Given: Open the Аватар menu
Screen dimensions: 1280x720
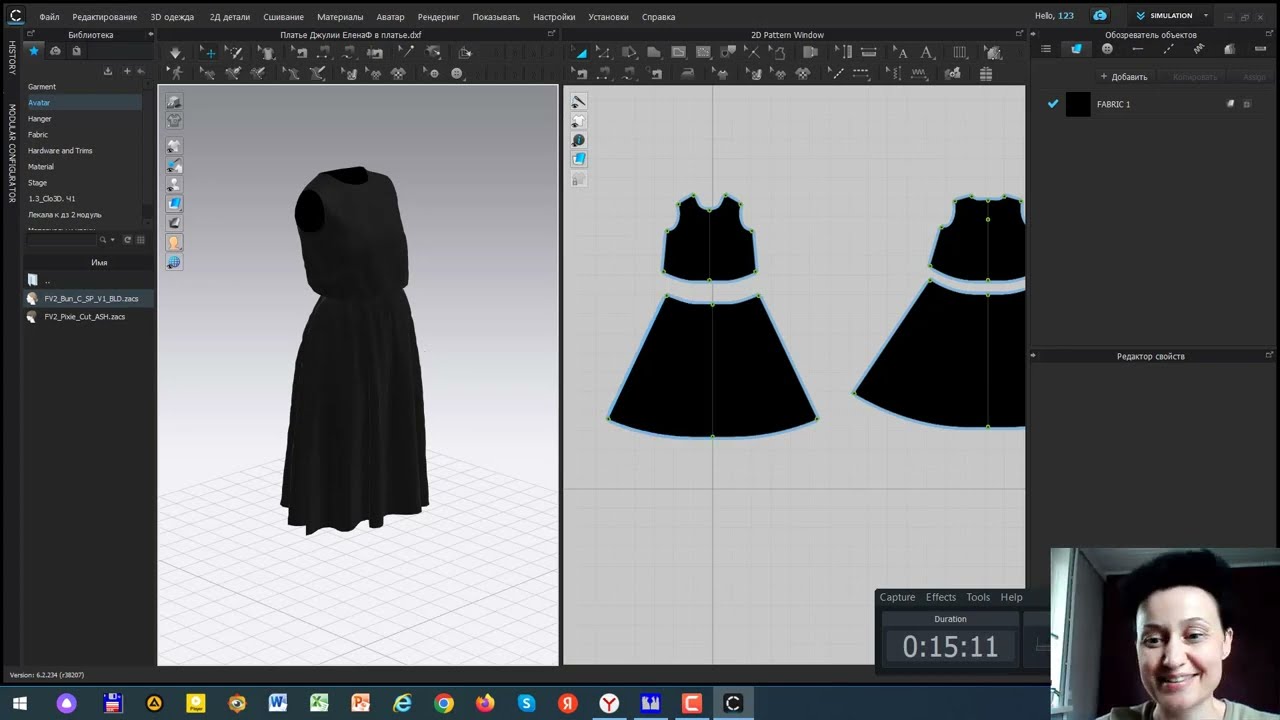Looking at the screenshot, I should (x=391, y=17).
